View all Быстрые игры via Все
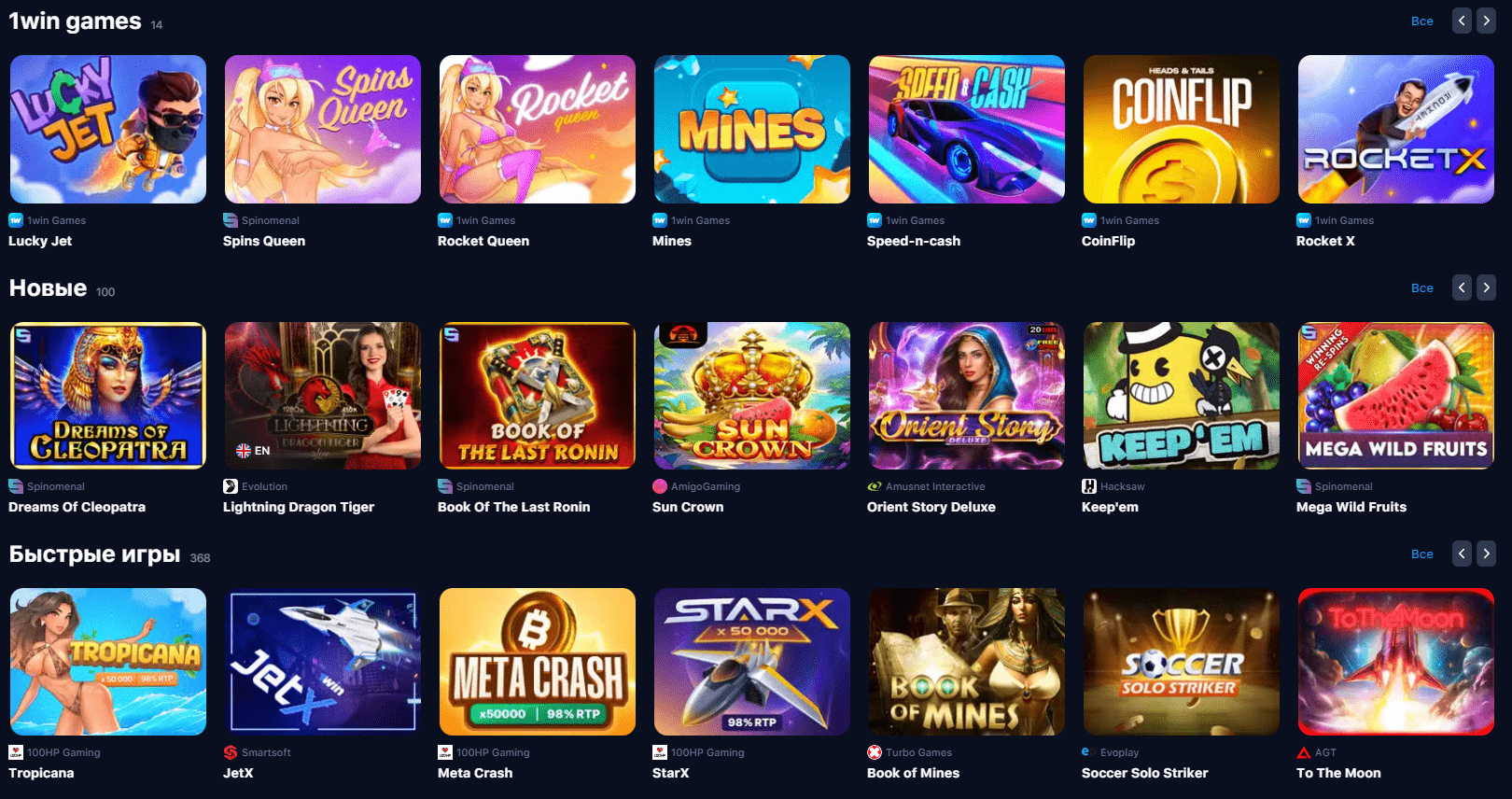The image size is (1512, 799). [x=1422, y=554]
